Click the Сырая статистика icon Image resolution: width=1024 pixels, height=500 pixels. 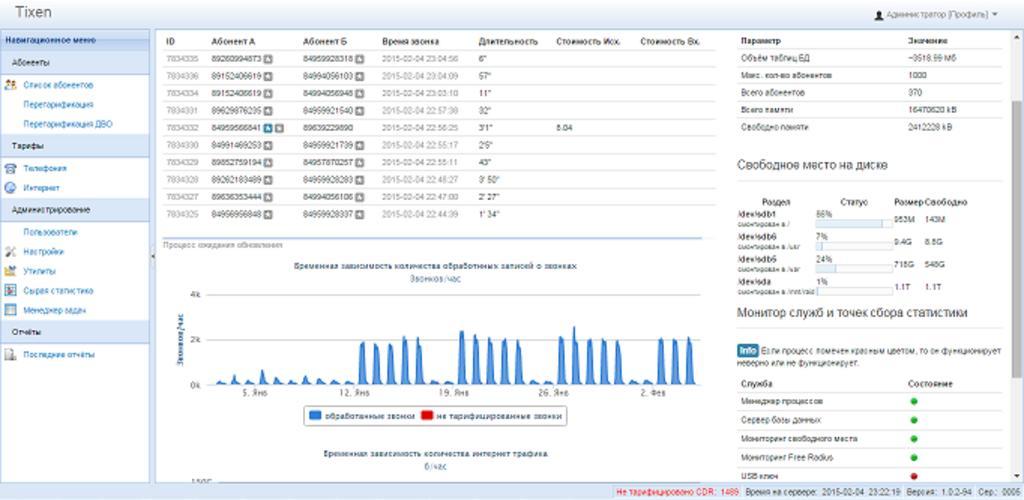tap(11, 291)
